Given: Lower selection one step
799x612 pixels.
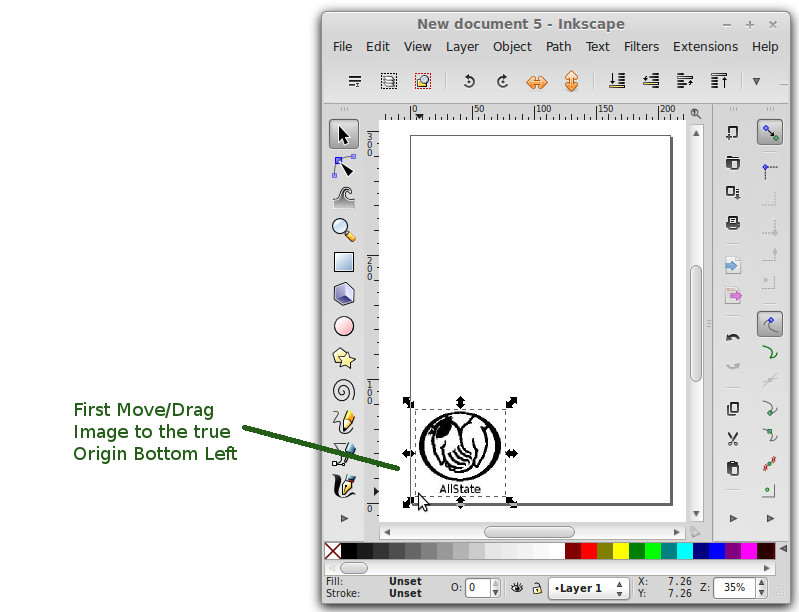Looking at the screenshot, I should pos(651,81).
